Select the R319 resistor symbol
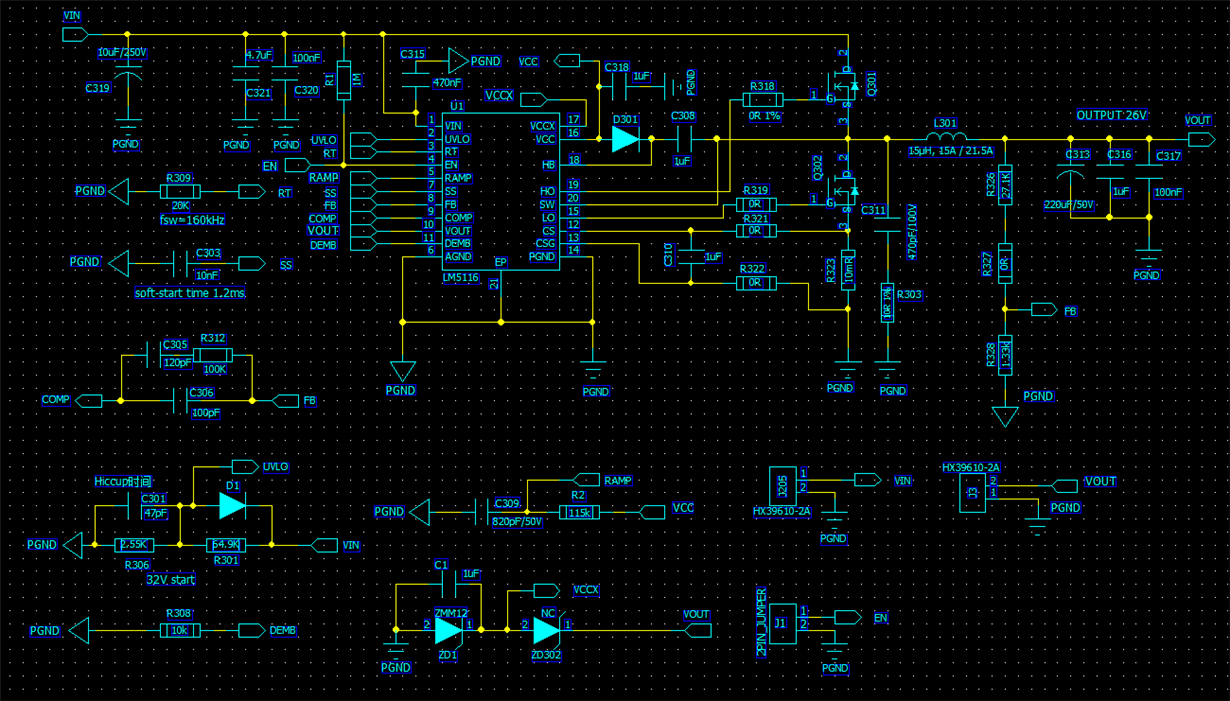This screenshot has height=701, width=1230. [755, 204]
